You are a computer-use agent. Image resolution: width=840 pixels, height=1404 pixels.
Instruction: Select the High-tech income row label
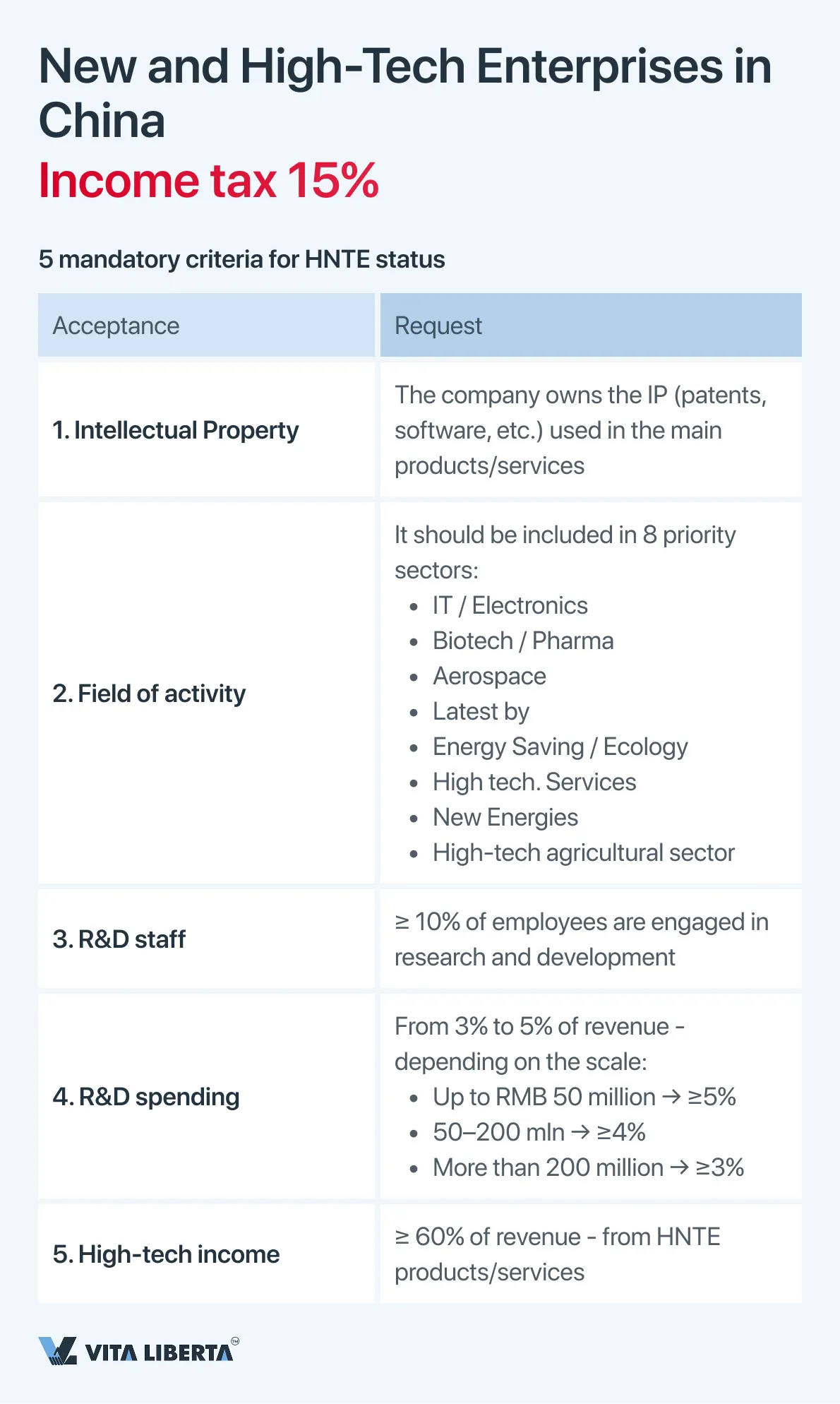[166, 1254]
